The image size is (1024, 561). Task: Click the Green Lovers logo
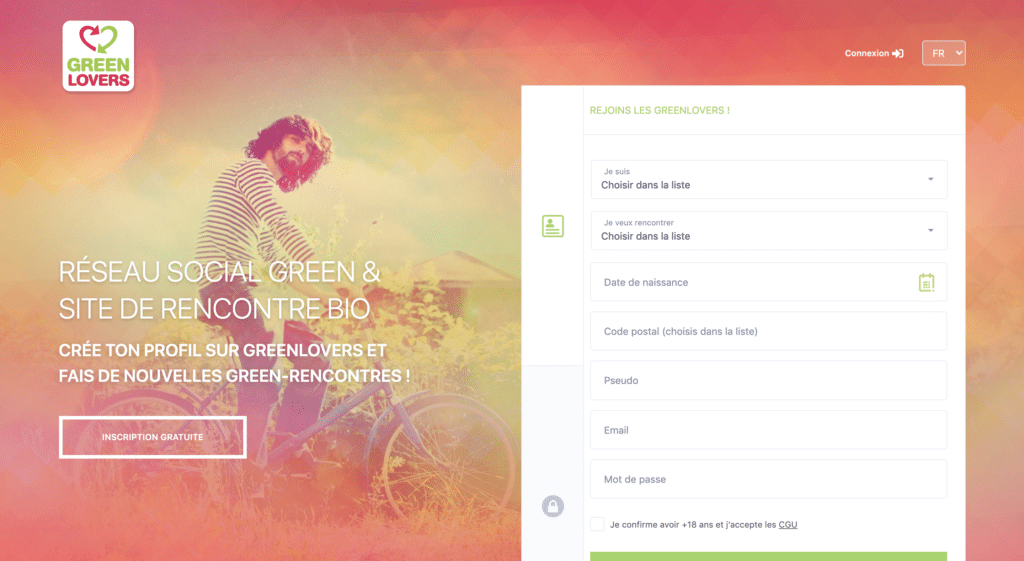click(x=98, y=56)
